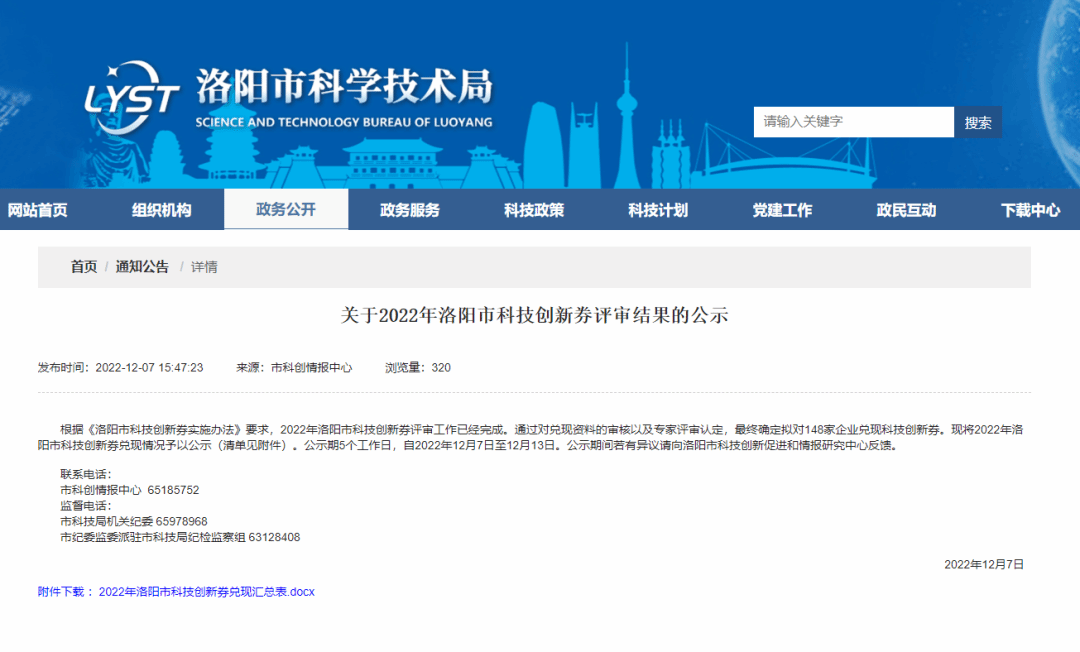Screen dimensions: 1080x652
Task: Open the 政务服务 menu item
Action: (x=410, y=210)
